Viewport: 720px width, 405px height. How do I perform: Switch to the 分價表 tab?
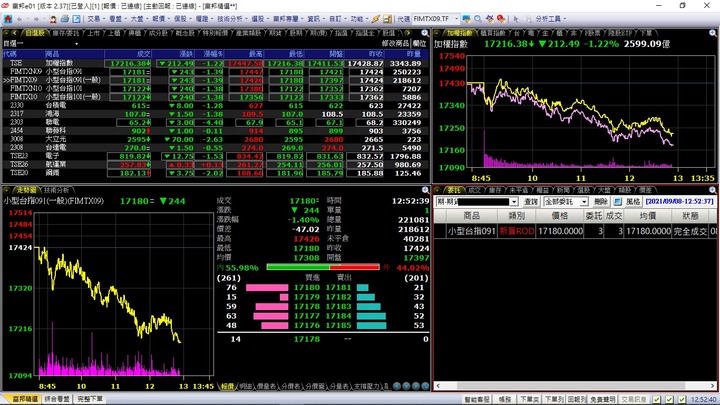click(x=291, y=387)
